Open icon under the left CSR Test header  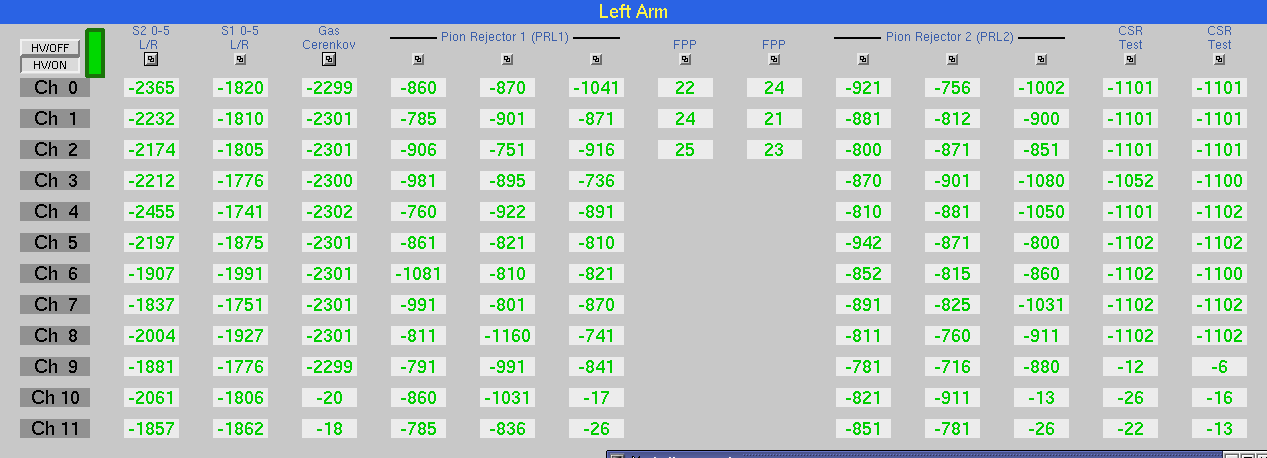1130,59
